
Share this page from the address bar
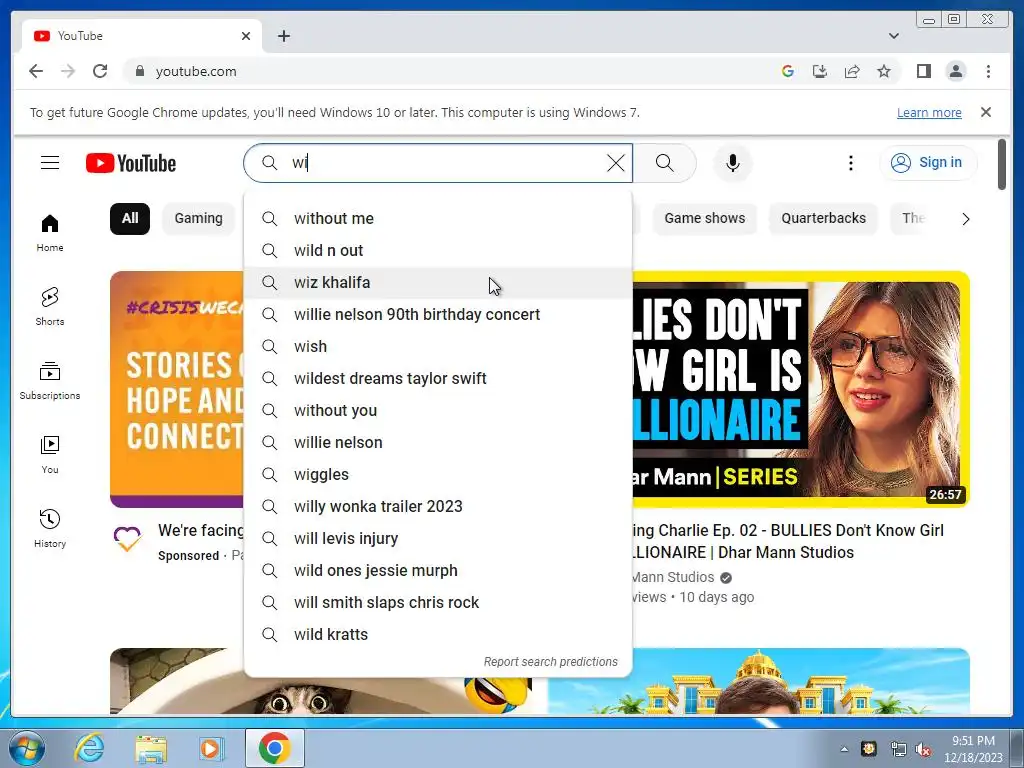[852, 71]
